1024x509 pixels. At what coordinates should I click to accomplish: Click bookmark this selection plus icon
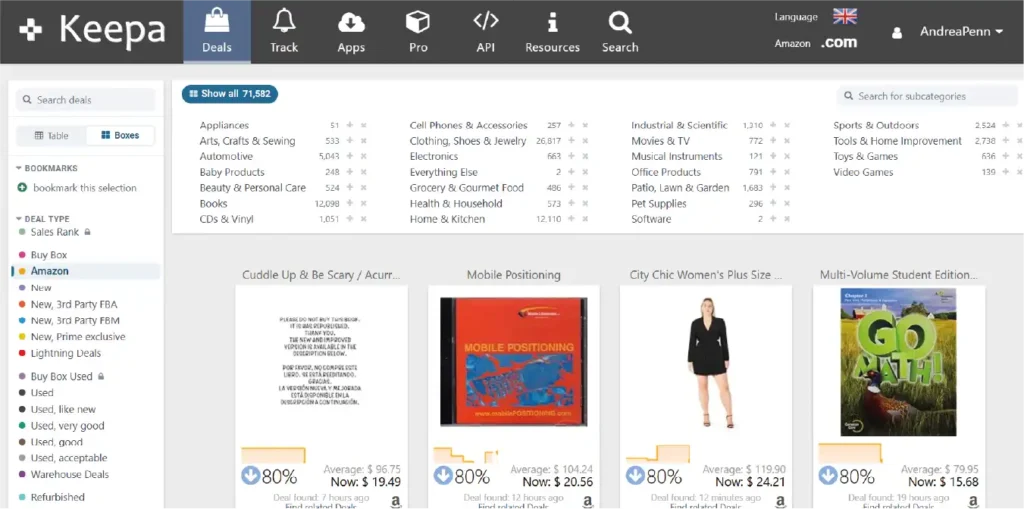click(x=22, y=188)
